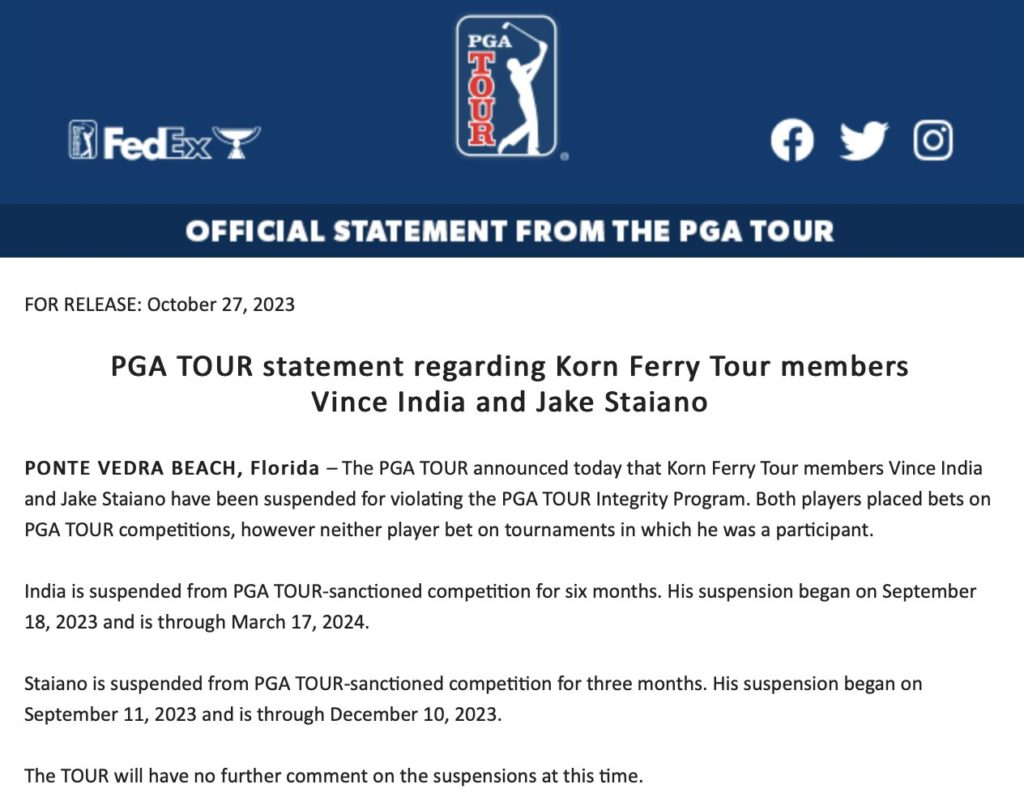Click the October 27, 2023 release date

click(221, 305)
